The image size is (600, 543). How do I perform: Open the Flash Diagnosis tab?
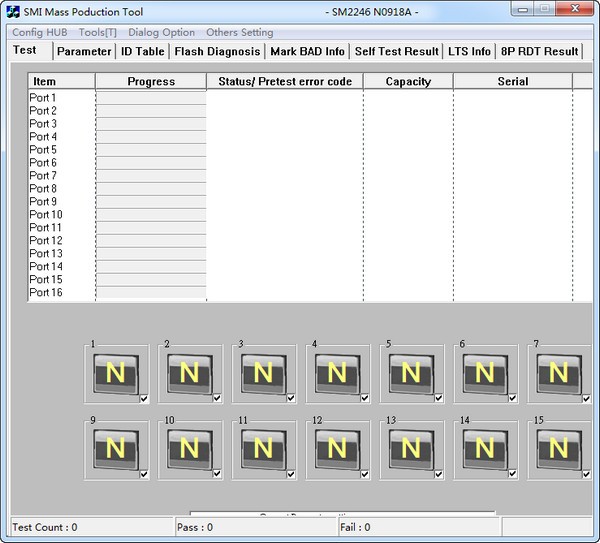(217, 51)
